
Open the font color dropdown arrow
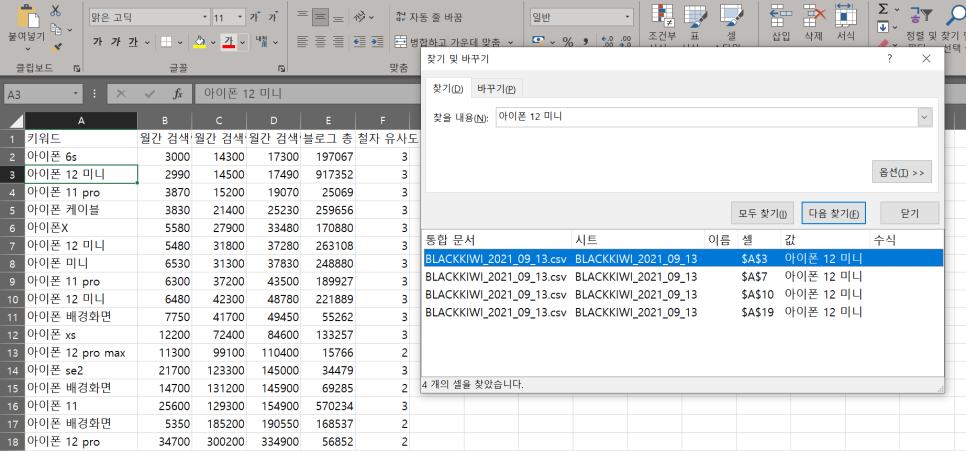click(x=243, y=42)
